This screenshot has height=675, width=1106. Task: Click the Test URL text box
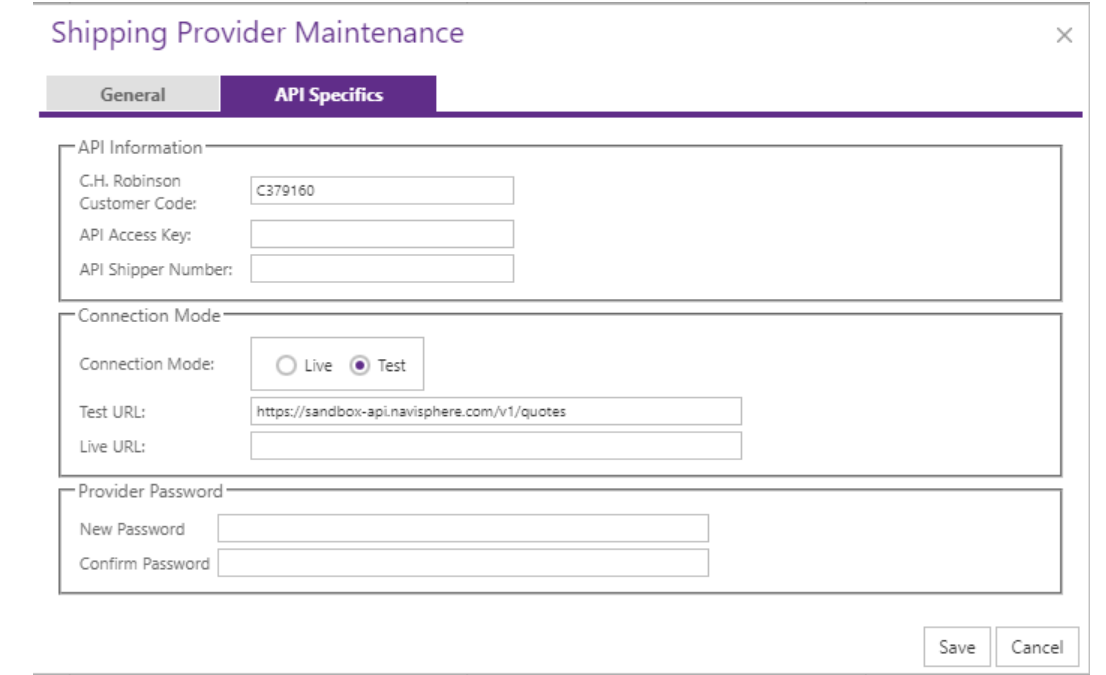pos(495,411)
